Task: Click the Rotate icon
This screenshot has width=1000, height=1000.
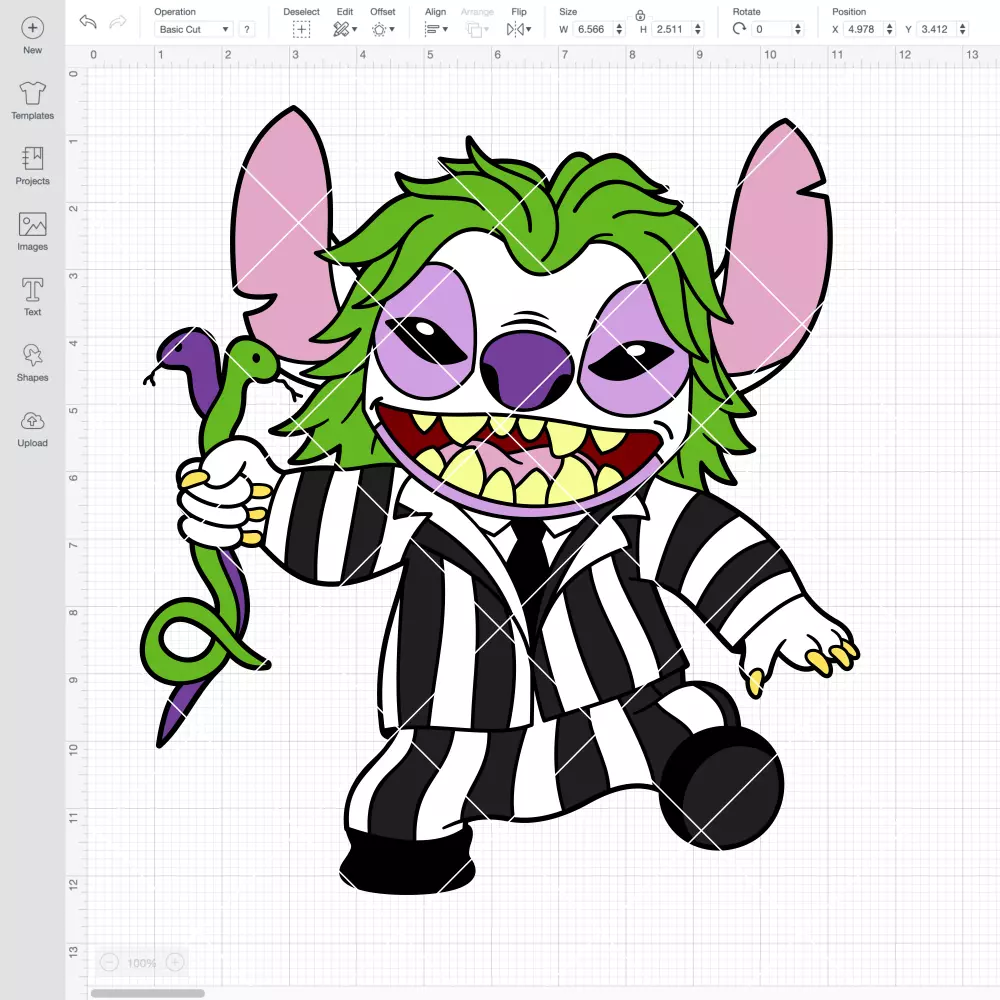Action: click(739, 29)
